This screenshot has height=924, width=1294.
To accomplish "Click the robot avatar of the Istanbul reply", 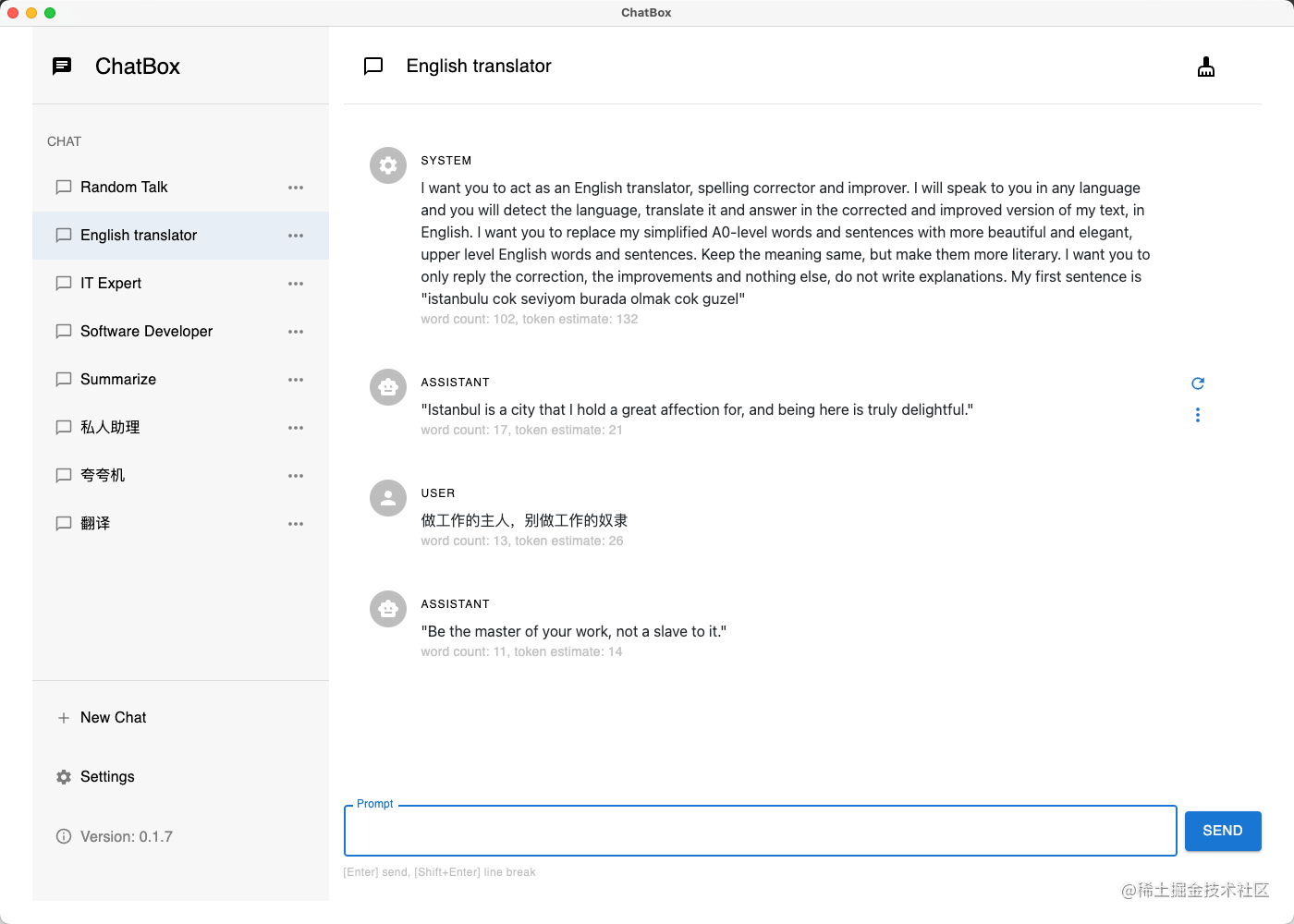I will point(388,387).
